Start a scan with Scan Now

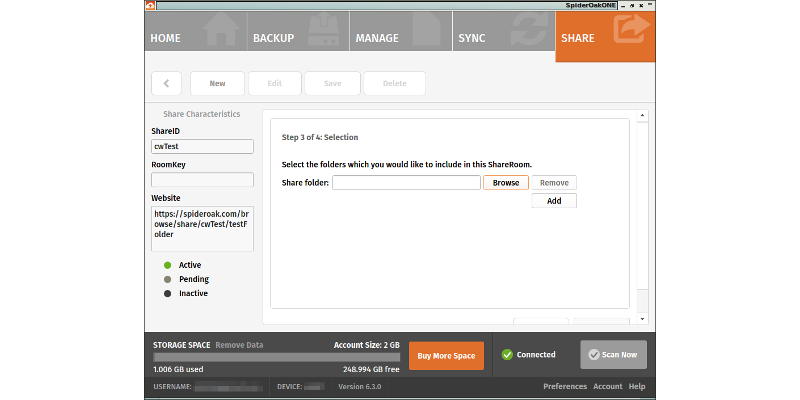[x=613, y=355]
